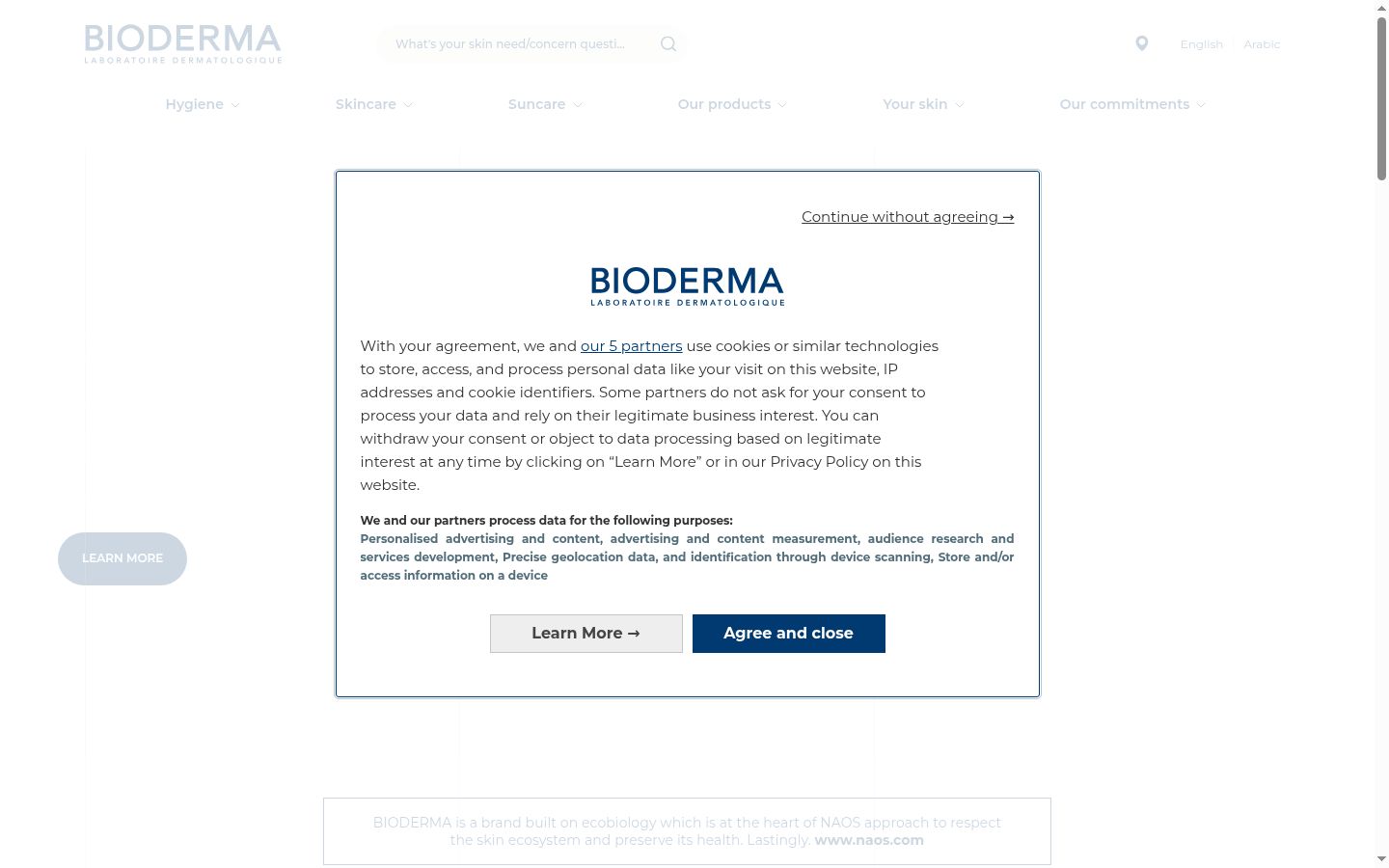Switch language to English
Viewport: 1389px width, 868px height.
[x=1201, y=44]
